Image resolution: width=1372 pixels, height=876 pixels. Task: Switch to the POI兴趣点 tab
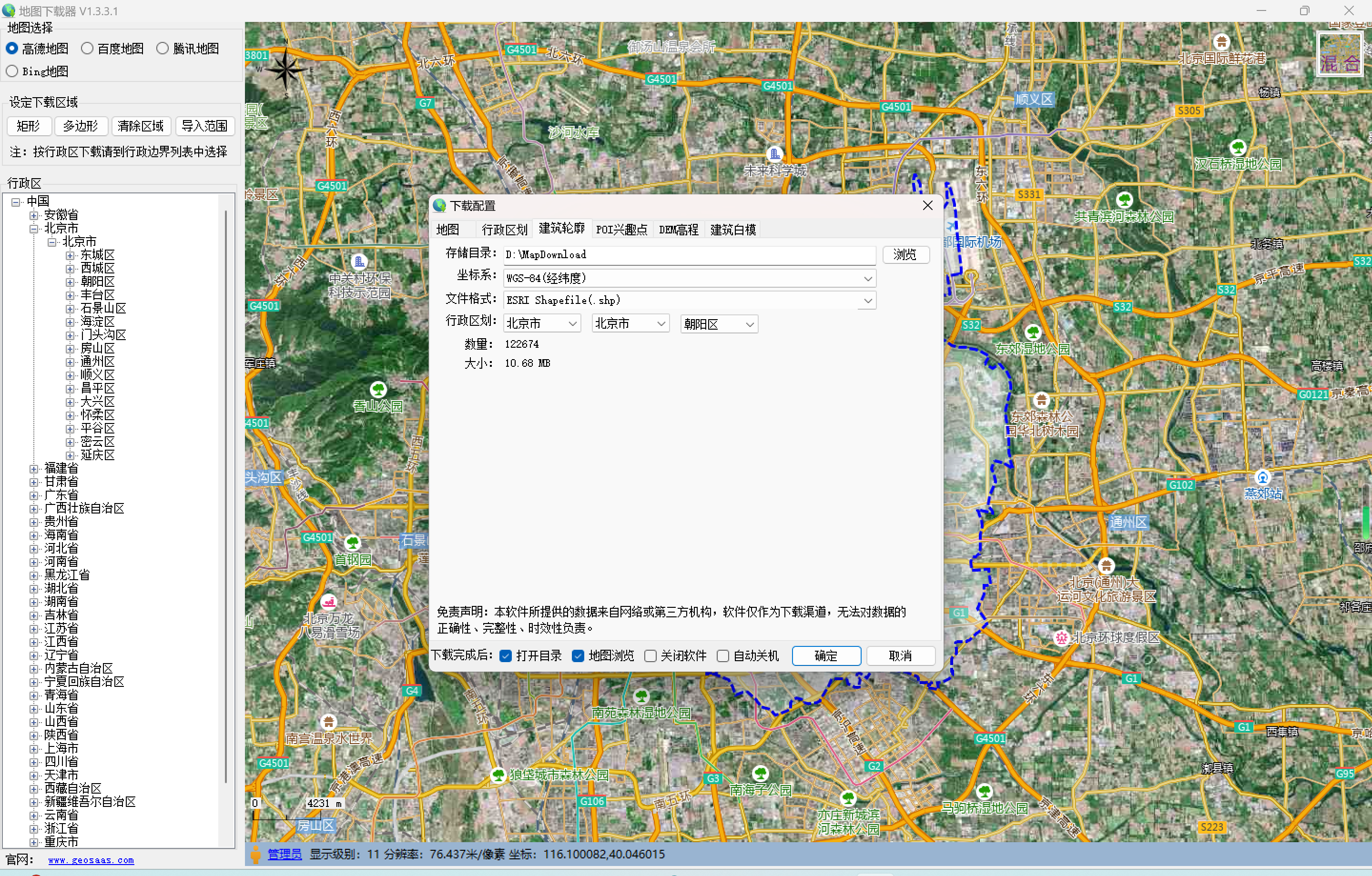tap(621, 230)
